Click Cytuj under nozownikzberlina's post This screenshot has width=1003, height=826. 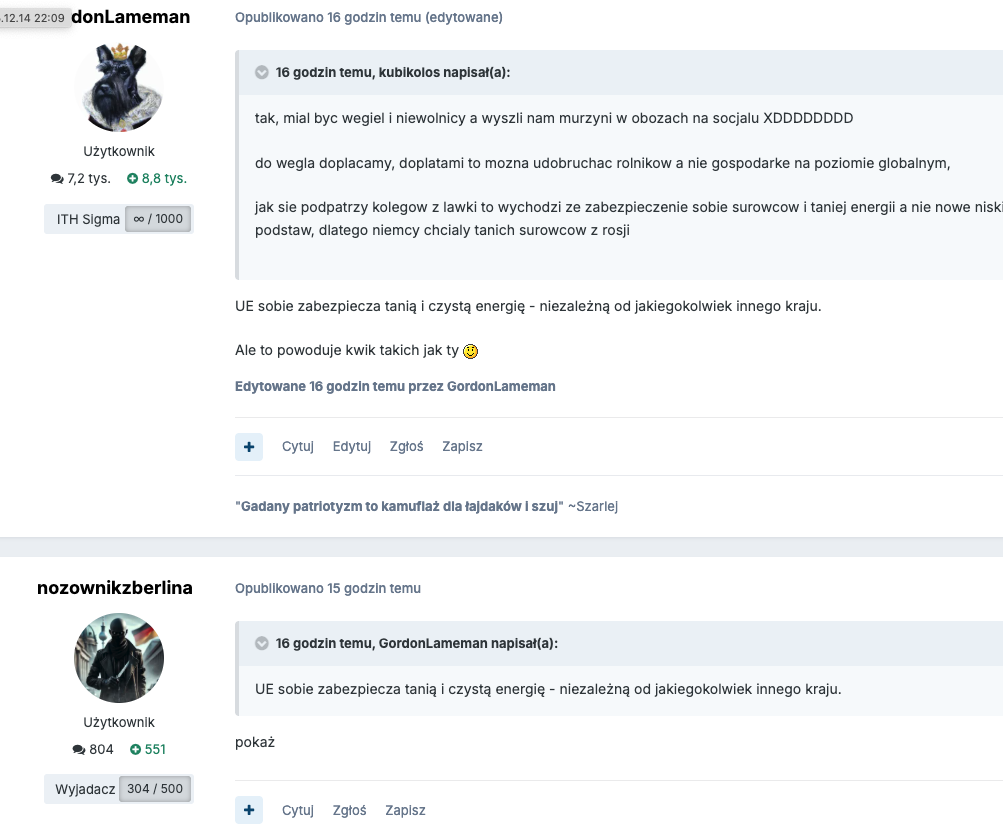pyautogui.click(x=298, y=810)
